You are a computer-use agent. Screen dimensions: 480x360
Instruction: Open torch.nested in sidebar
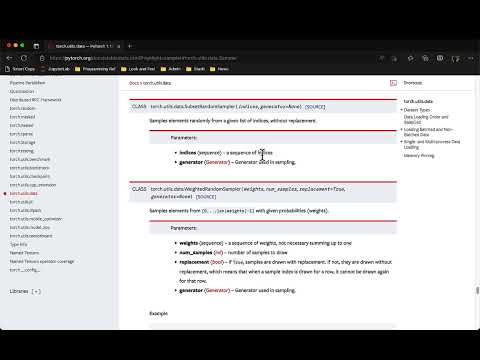22,125
